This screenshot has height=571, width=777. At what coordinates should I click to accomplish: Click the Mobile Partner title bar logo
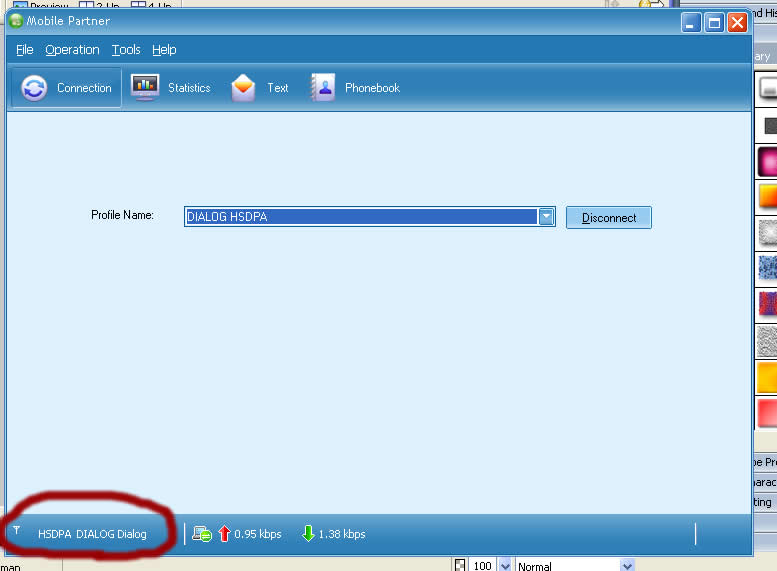point(16,21)
